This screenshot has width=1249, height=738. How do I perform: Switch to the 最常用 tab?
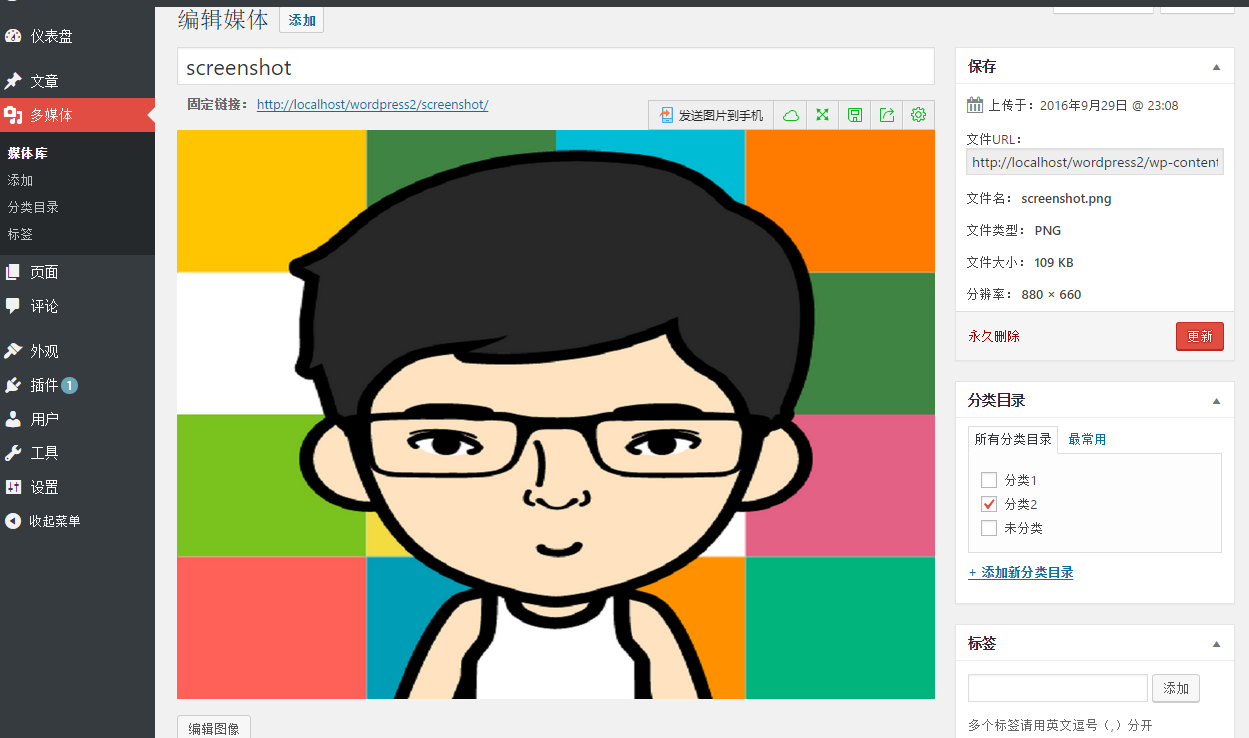tap(1086, 439)
